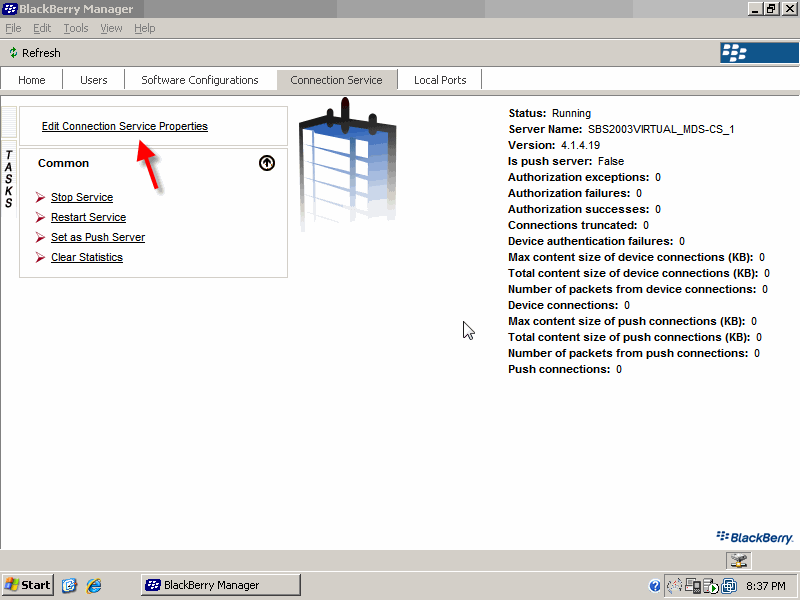Screen dimensions: 800x600
Task: Open the BlackBerry Manager title bar icon menu
Action: click(10, 9)
